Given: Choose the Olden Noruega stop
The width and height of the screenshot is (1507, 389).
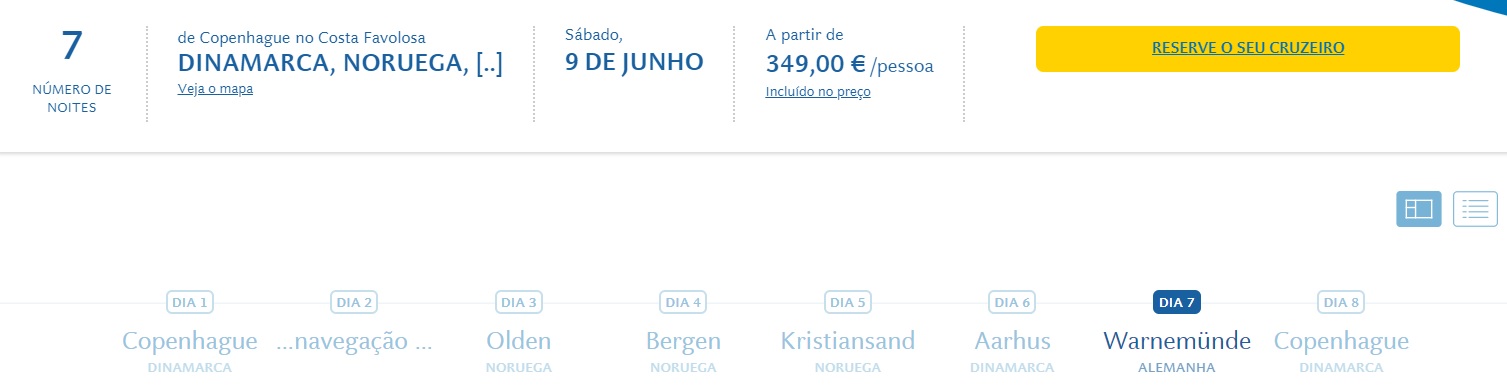Looking at the screenshot, I should click(x=519, y=350).
